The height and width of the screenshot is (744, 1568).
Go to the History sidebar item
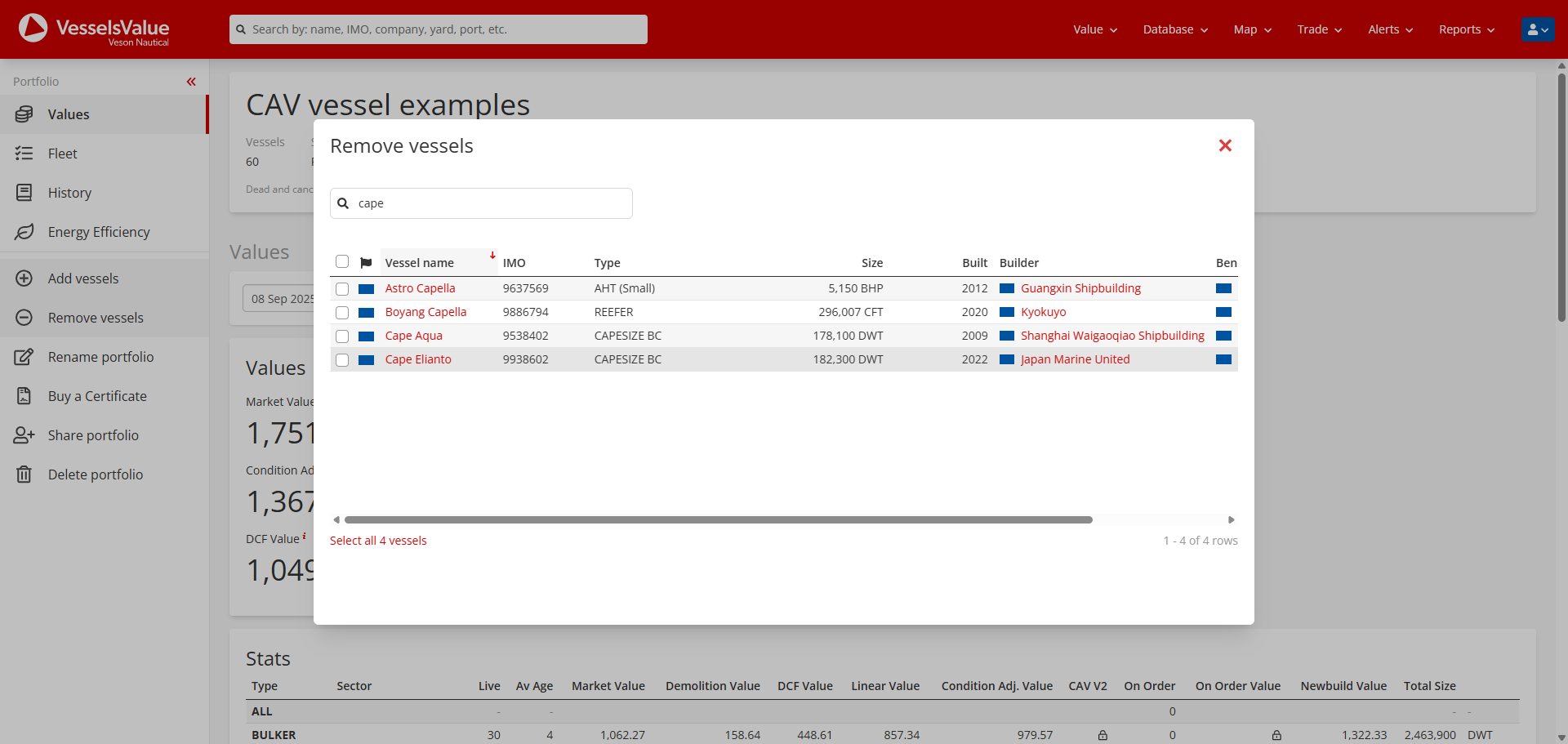69,193
